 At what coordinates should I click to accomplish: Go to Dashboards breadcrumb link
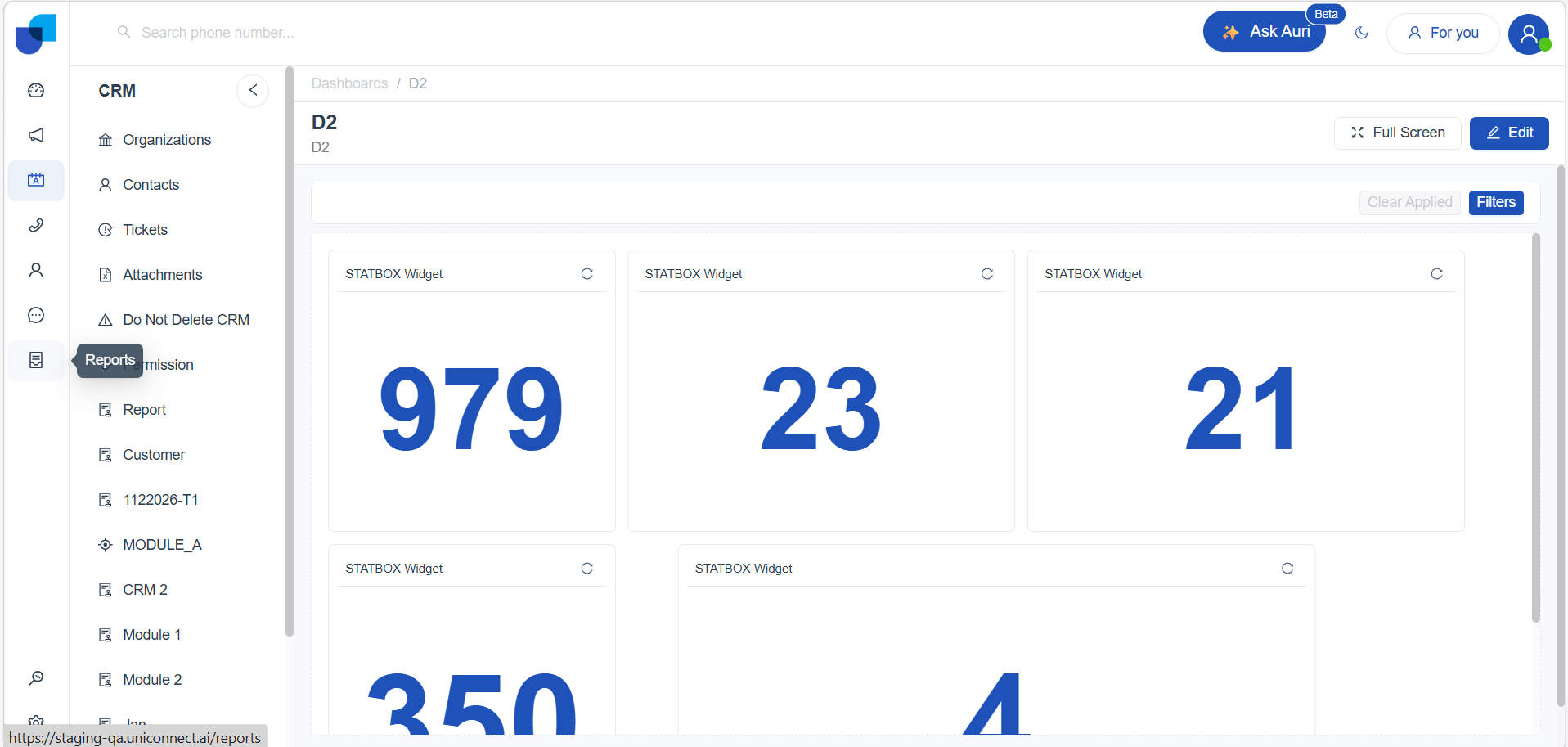(x=349, y=83)
